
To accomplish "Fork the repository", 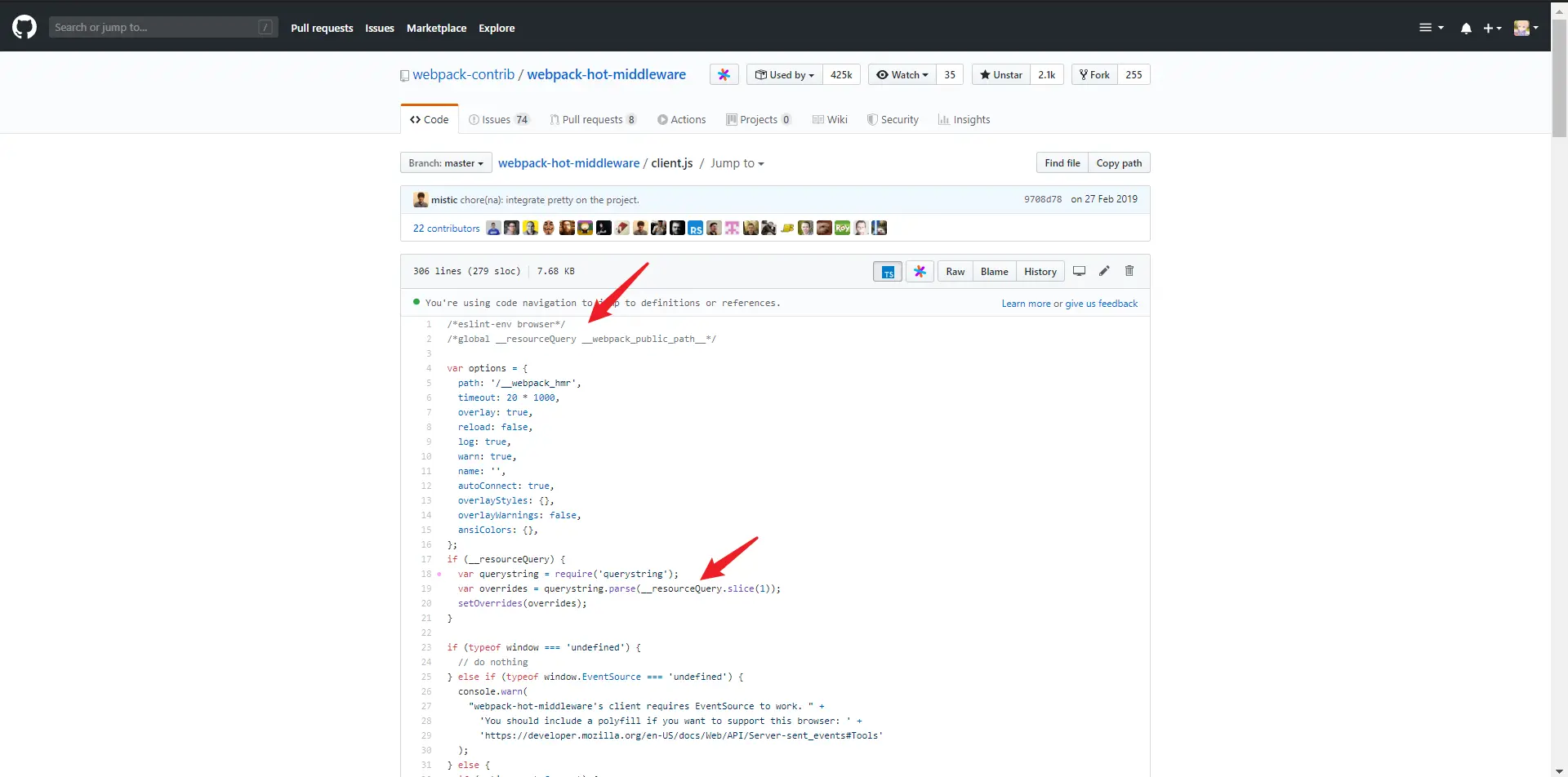I will coord(1094,74).
